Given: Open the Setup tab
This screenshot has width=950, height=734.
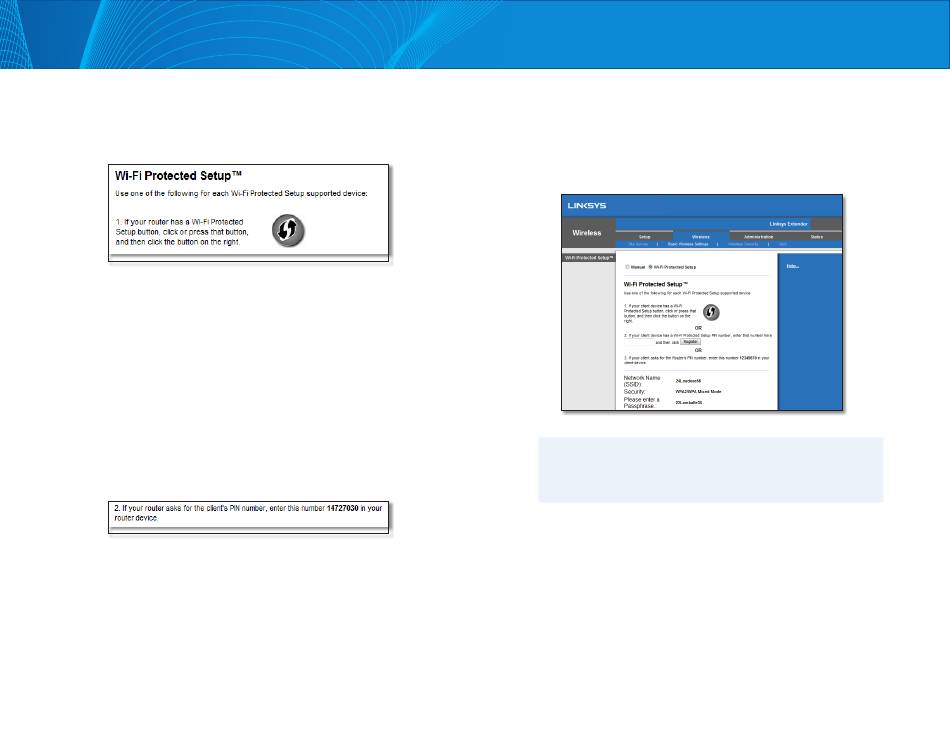Looking at the screenshot, I should point(645,236).
